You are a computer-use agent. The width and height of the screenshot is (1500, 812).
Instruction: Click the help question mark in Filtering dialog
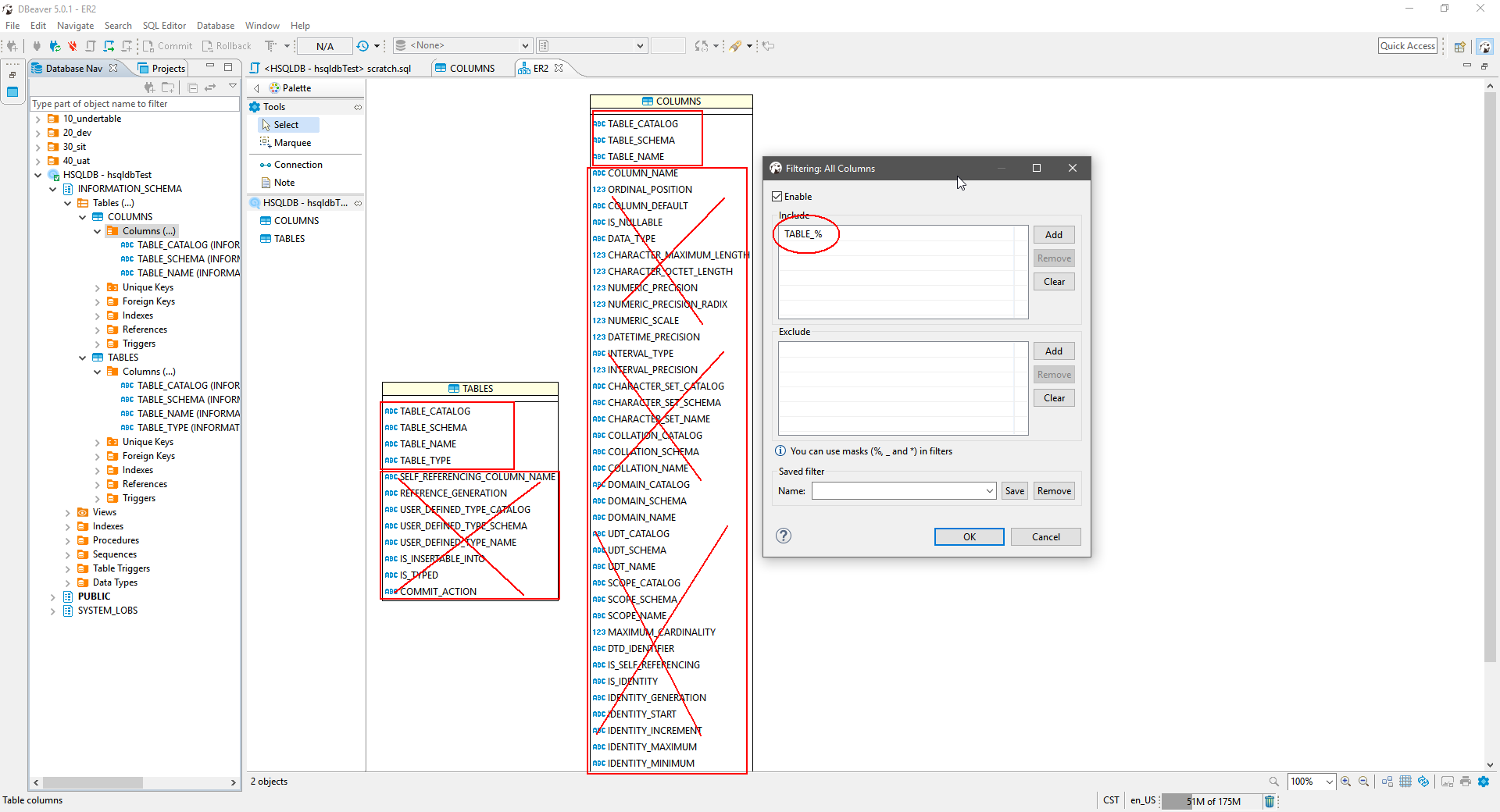[x=783, y=536]
